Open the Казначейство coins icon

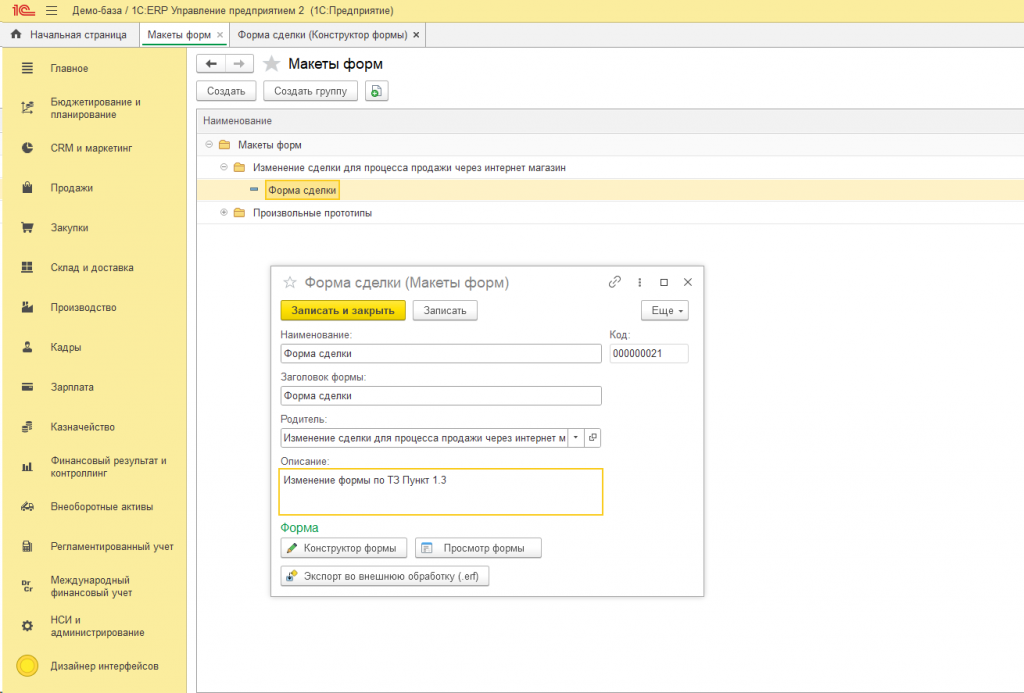pyautogui.click(x=27, y=427)
